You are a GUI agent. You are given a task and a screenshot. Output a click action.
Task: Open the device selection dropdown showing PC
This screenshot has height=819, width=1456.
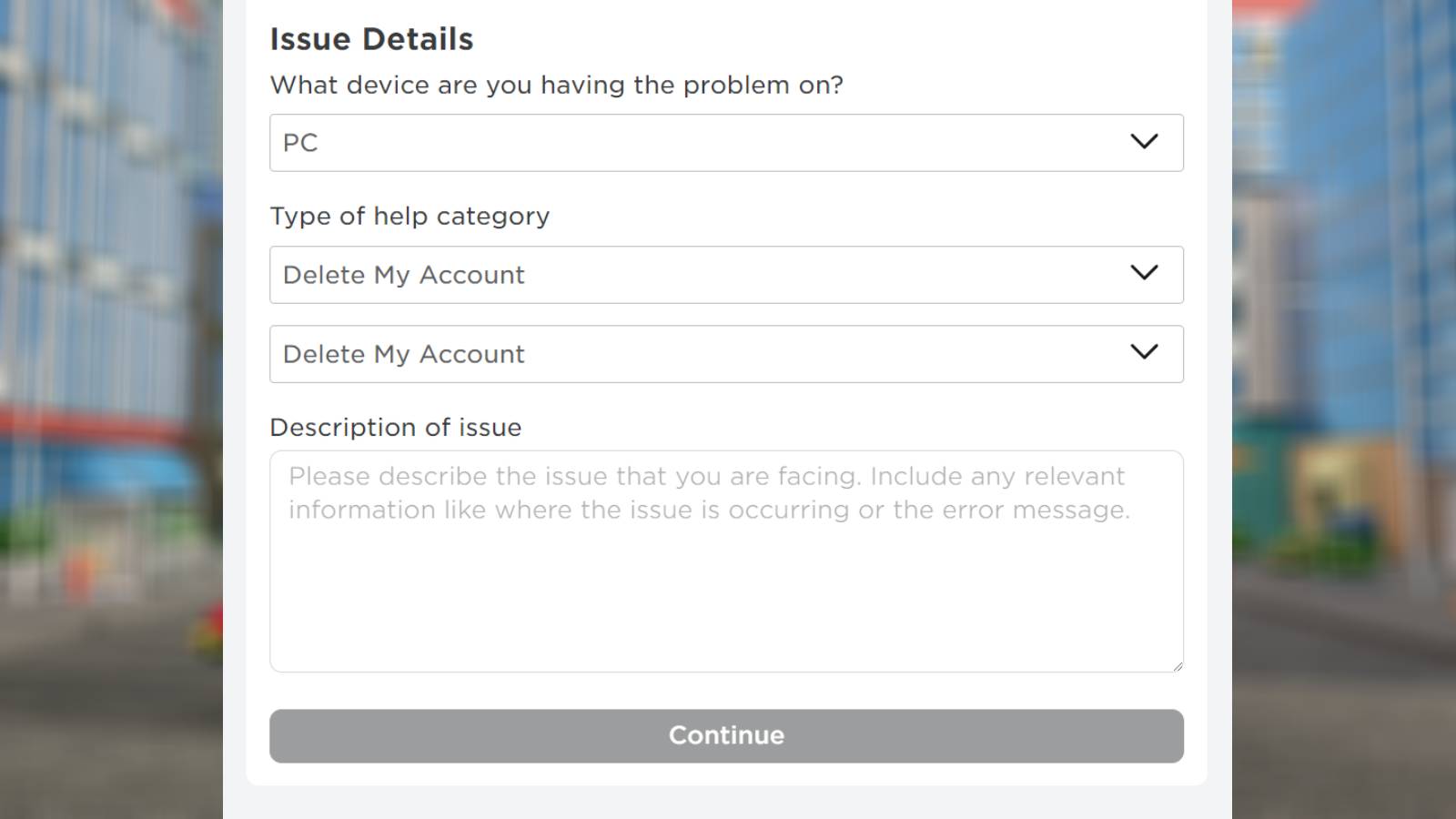coord(726,142)
